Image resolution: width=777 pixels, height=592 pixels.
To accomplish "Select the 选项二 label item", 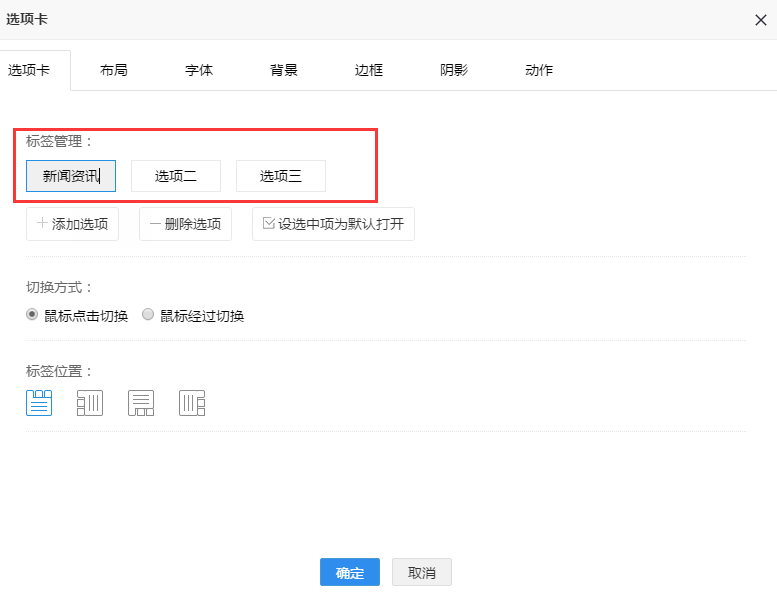I will click(x=176, y=176).
